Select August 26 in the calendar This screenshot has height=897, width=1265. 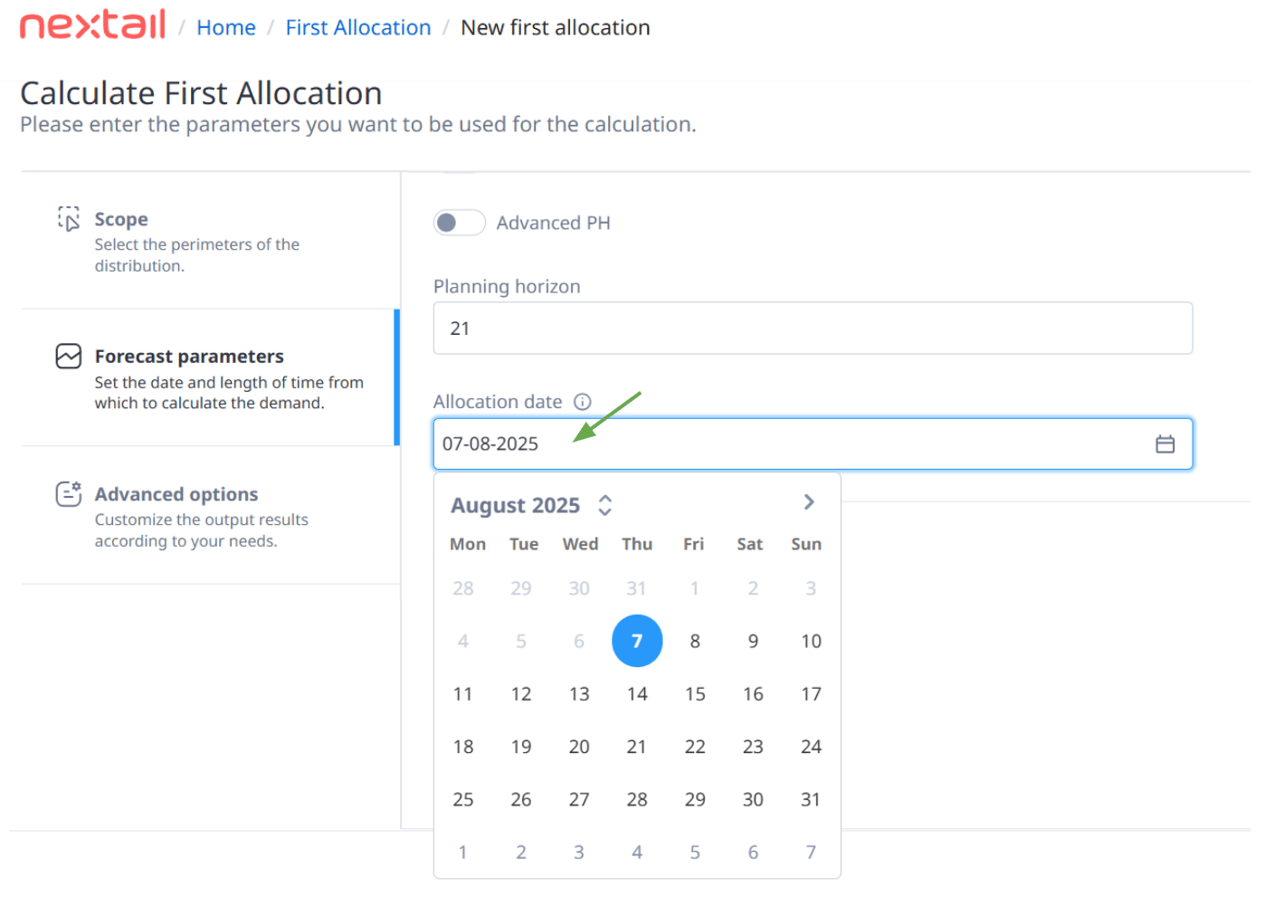click(521, 800)
